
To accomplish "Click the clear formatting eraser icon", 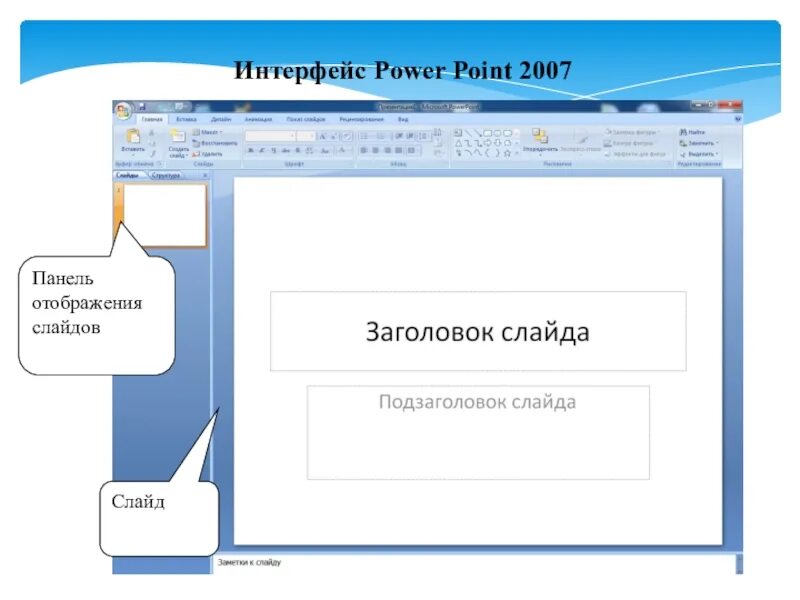I will tap(346, 136).
